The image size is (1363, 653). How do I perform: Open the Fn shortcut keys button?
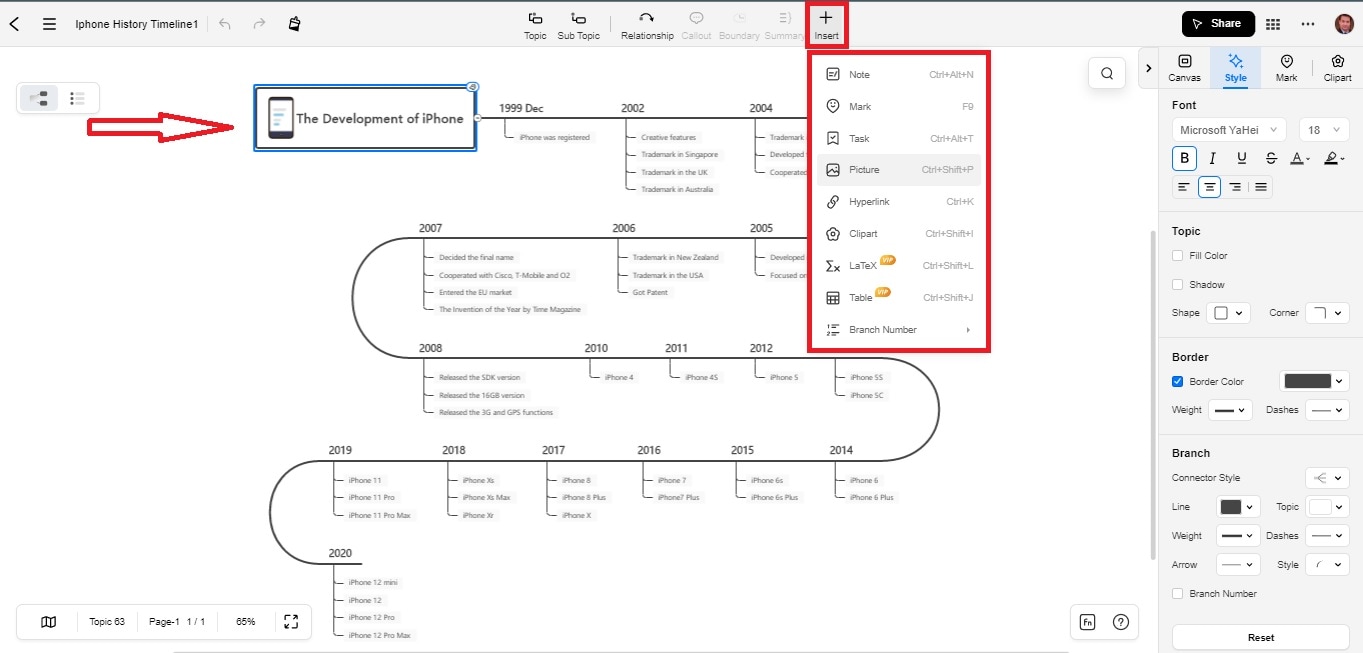(1087, 622)
